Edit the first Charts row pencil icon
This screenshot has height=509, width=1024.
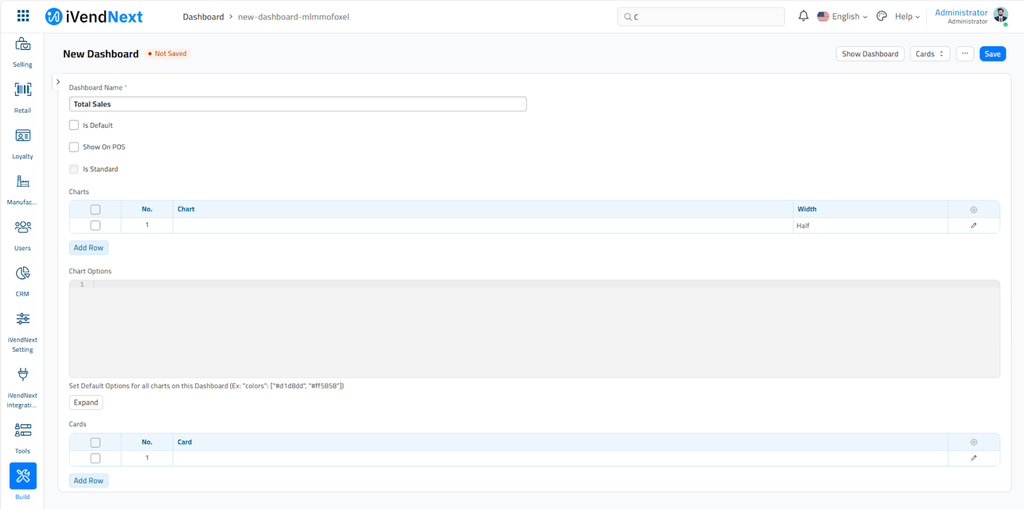click(973, 226)
